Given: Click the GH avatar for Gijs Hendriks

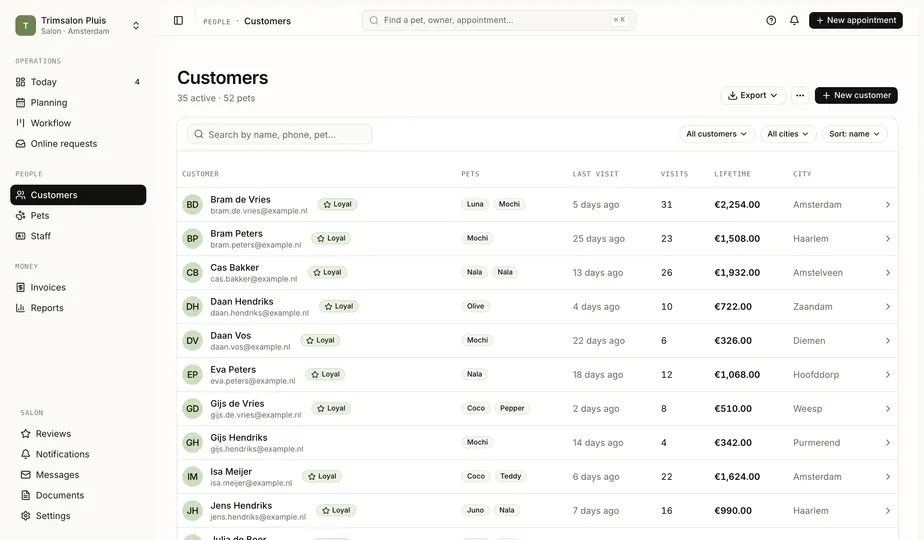Looking at the screenshot, I should tap(192, 443).
